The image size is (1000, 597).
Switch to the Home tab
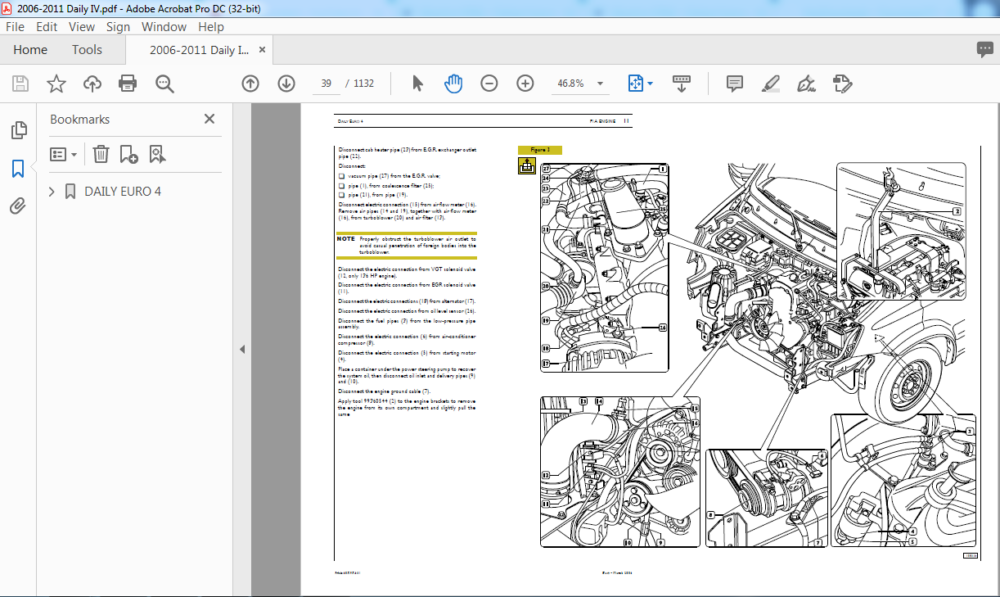click(30, 50)
